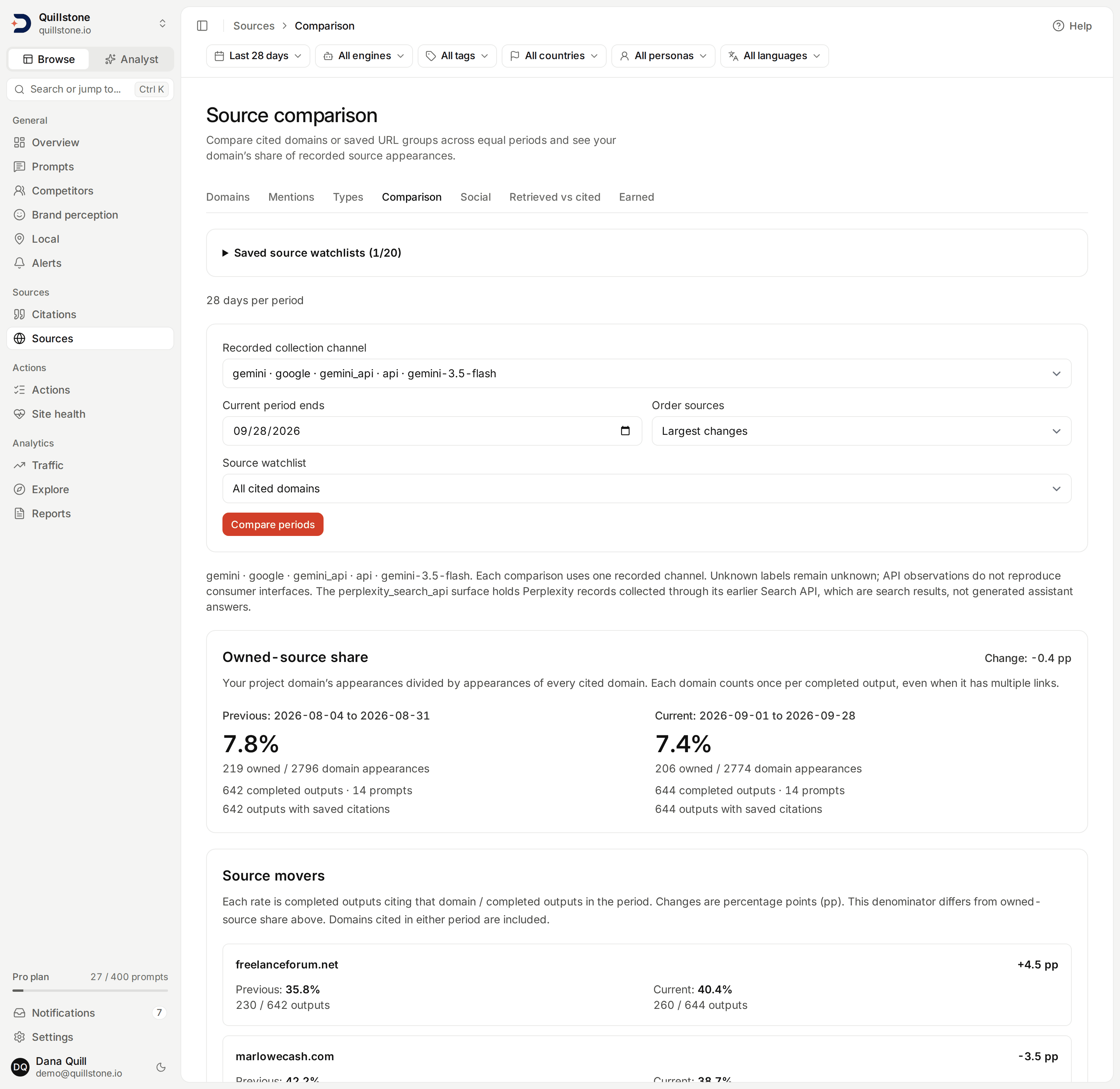Open the Explore page

tap(90, 489)
